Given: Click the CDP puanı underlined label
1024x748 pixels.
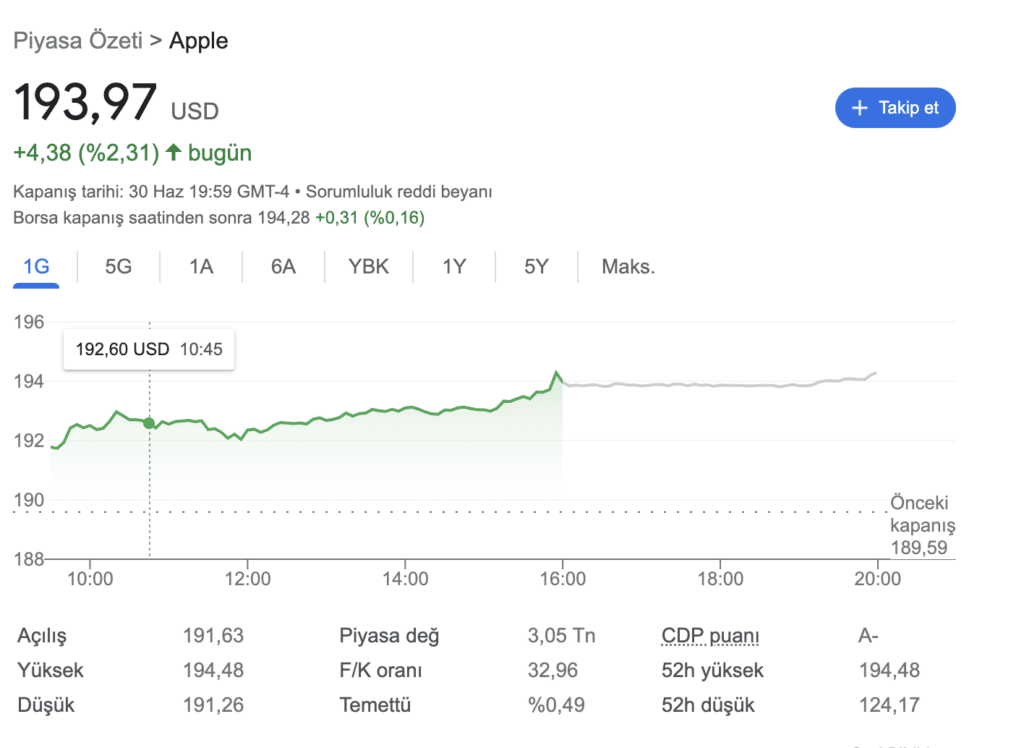Looking at the screenshot, I should click(711, 636).
